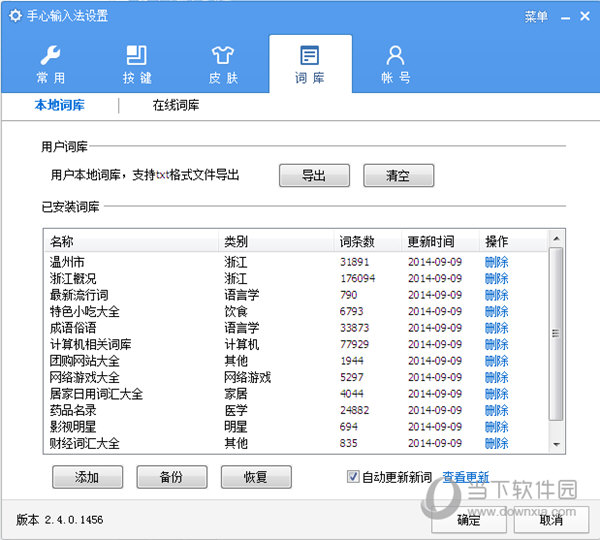Delete the 温州市 dictionary
Screen dimensions: 600x540
click(496, 262)
